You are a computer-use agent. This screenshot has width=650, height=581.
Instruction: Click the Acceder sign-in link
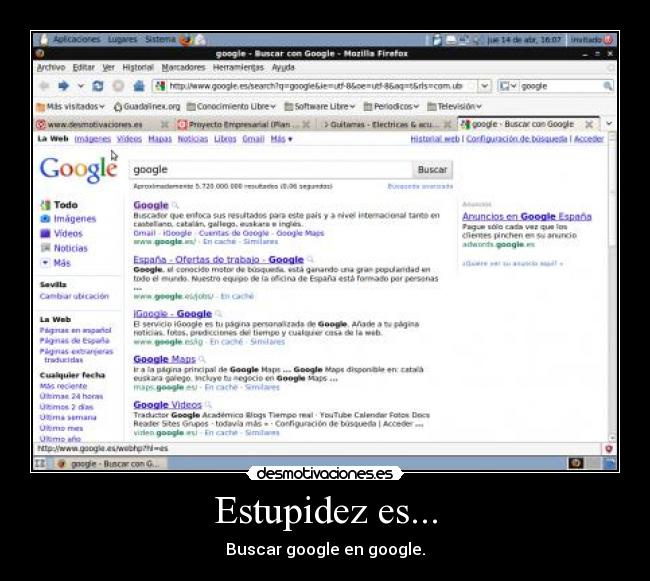[589, 139]
